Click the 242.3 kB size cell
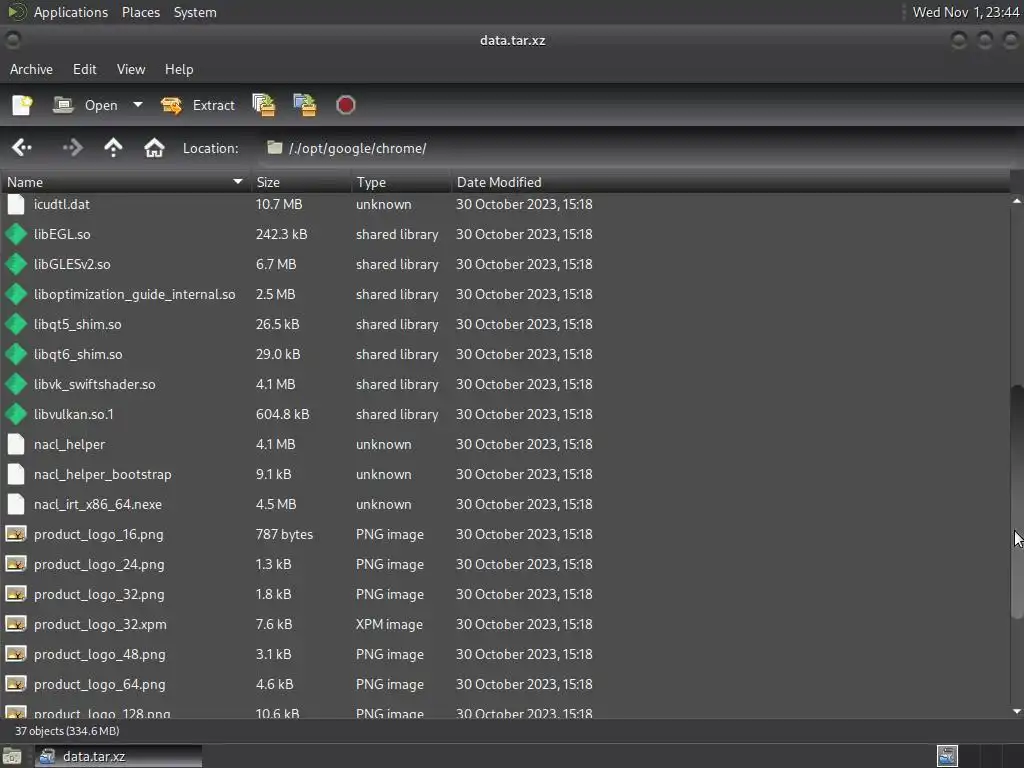The width and height of the screenshot is (1024, 768). 281,234
